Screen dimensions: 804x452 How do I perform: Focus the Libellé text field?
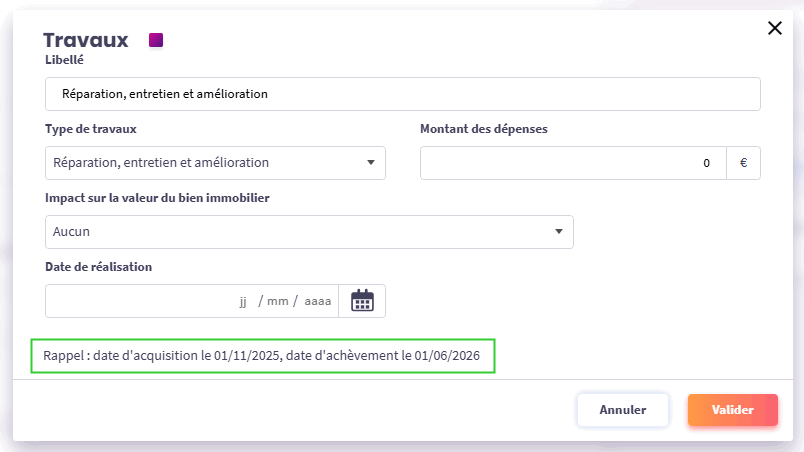pyautogui.click(x=403, y=94)
